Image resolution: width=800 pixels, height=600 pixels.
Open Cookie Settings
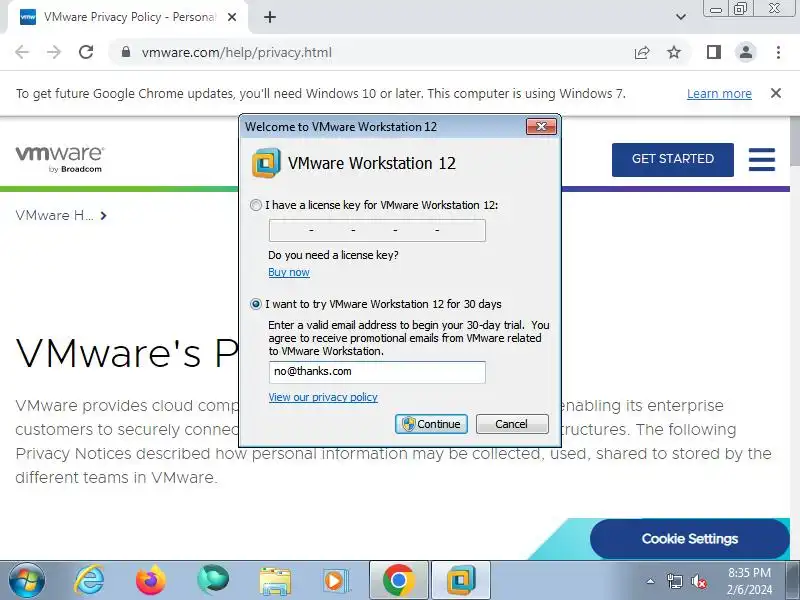tap(690, 539)
